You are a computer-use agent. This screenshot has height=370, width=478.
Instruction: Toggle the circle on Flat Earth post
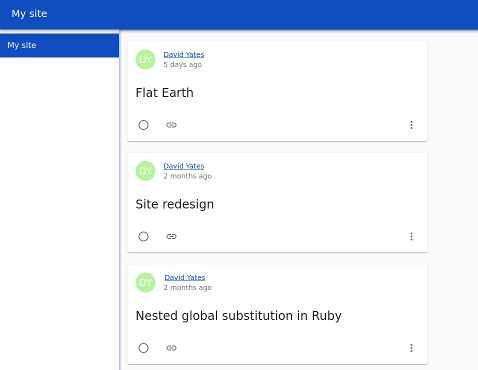[x=143, y=125]
